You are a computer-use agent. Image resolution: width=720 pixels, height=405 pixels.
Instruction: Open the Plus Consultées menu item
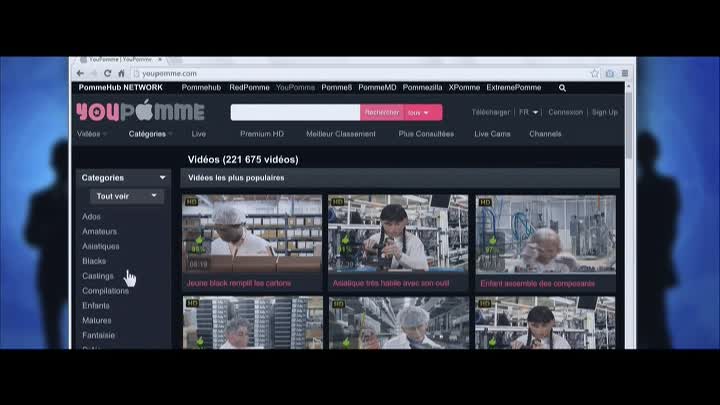426,134
